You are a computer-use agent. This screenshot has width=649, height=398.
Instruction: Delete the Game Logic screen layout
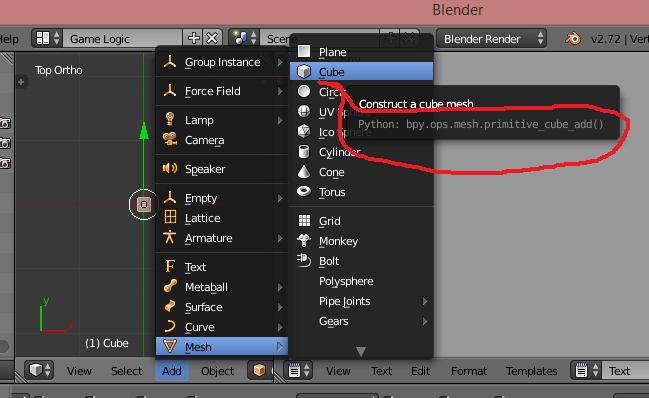click(212, 38)
